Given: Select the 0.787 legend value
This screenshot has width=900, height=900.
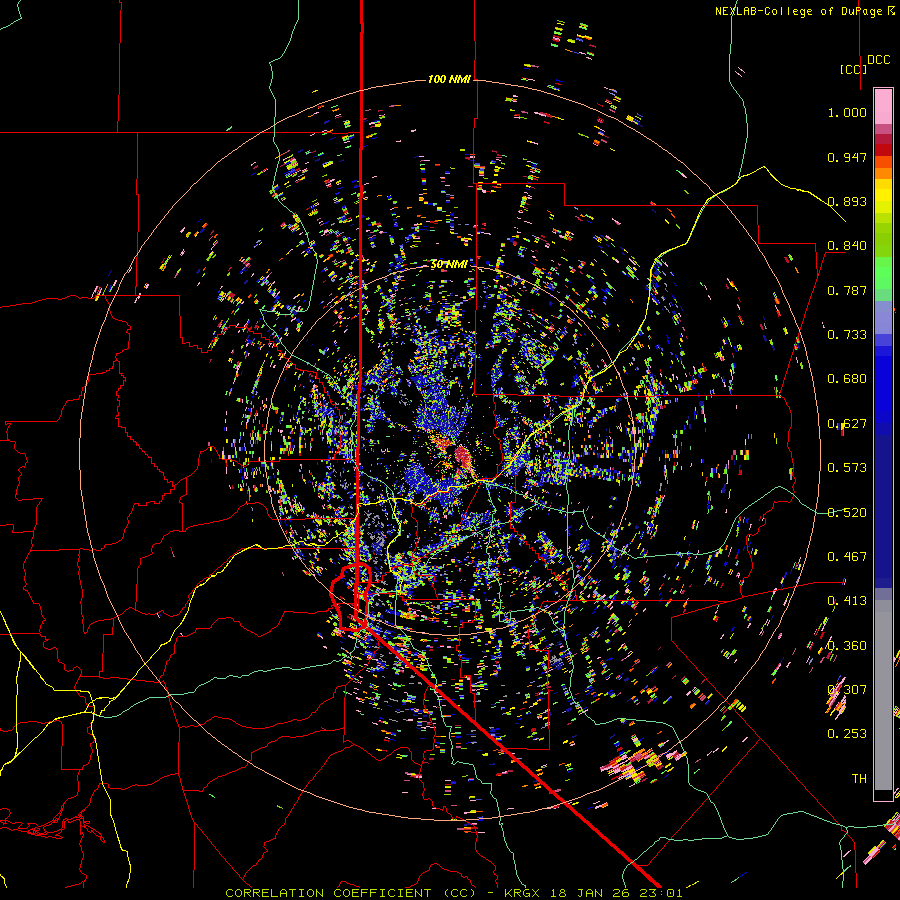Looking at the screenshot, I should (847, 290).
